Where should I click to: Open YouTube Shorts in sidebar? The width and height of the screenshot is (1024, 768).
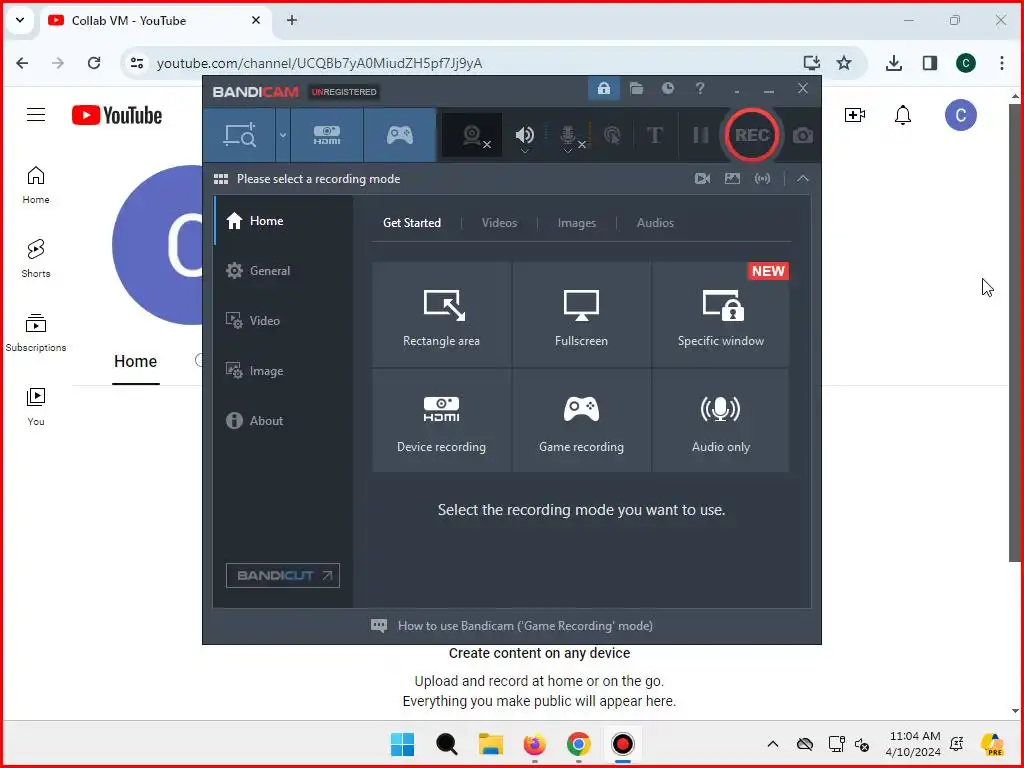36,259
